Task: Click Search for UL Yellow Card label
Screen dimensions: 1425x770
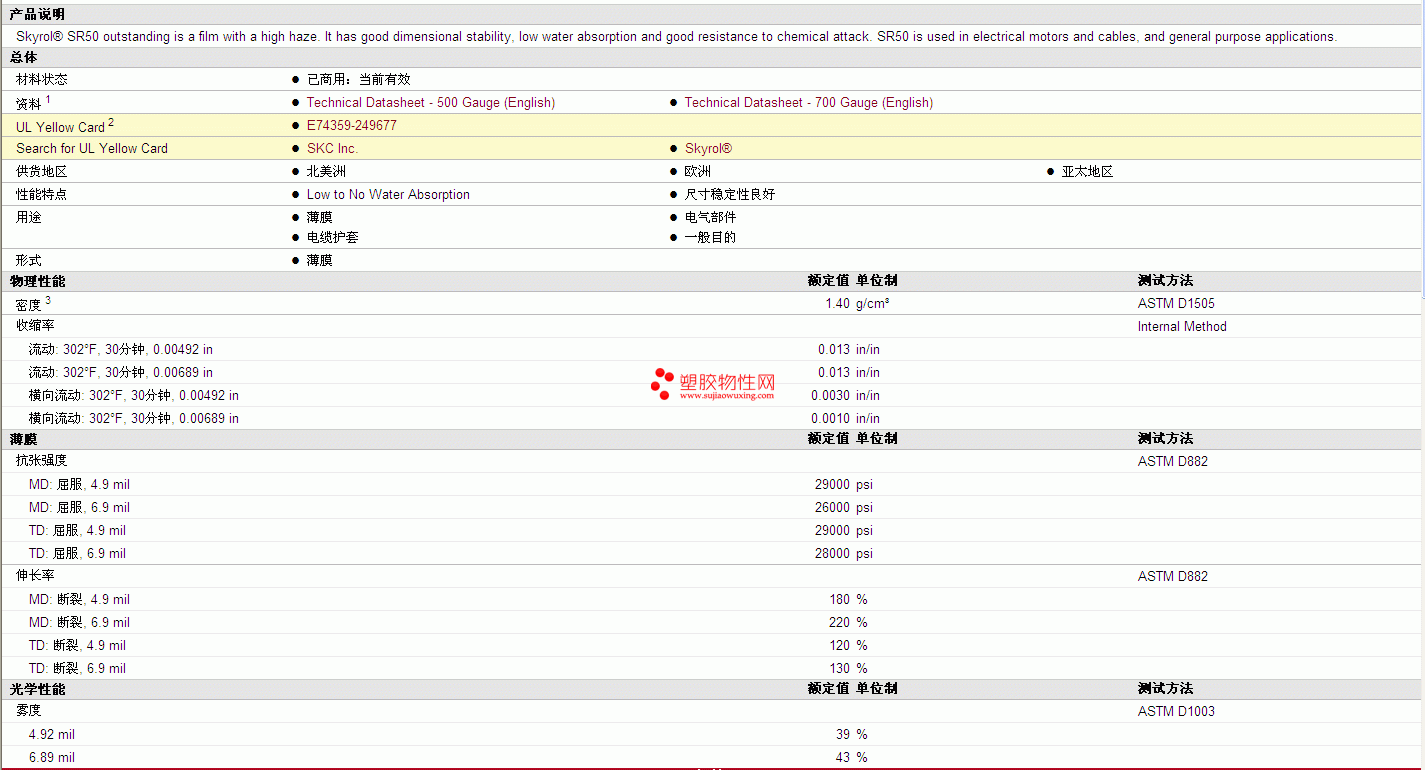Action: (x=92, y=149)
